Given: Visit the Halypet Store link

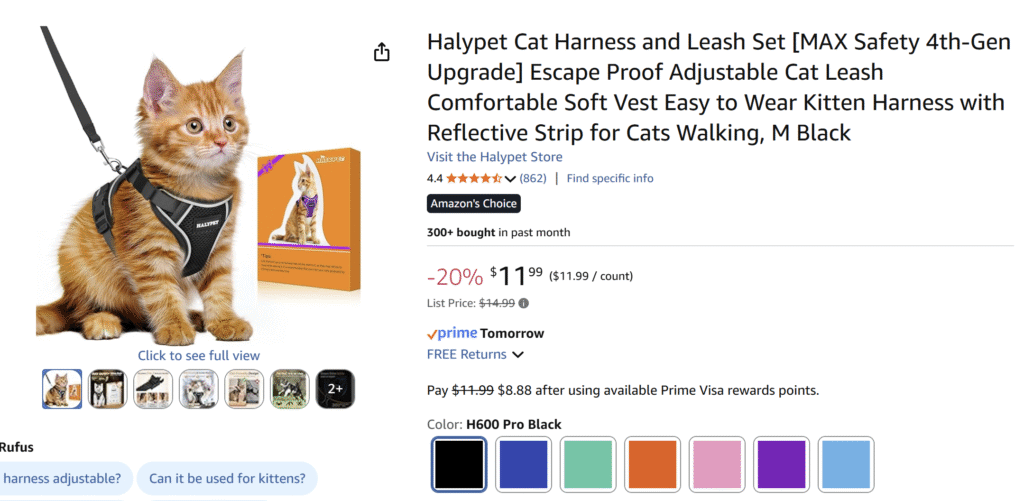Looking at the screenshot, I should coord(494,157).
